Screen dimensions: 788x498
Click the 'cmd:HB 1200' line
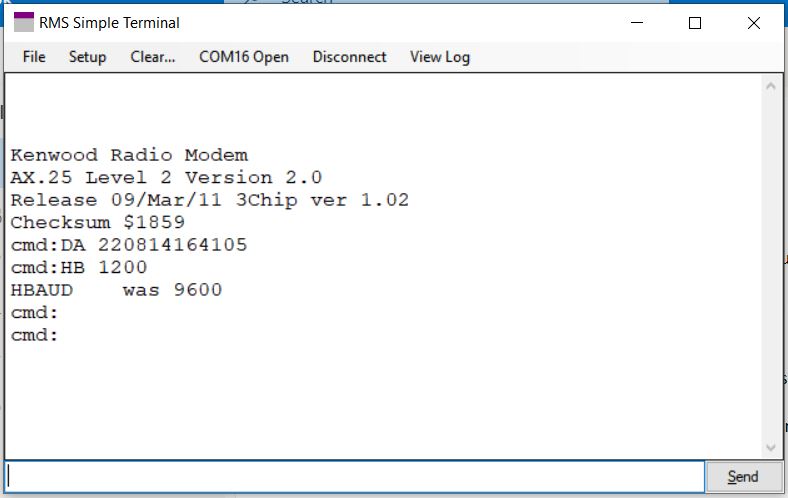(79, 267)
